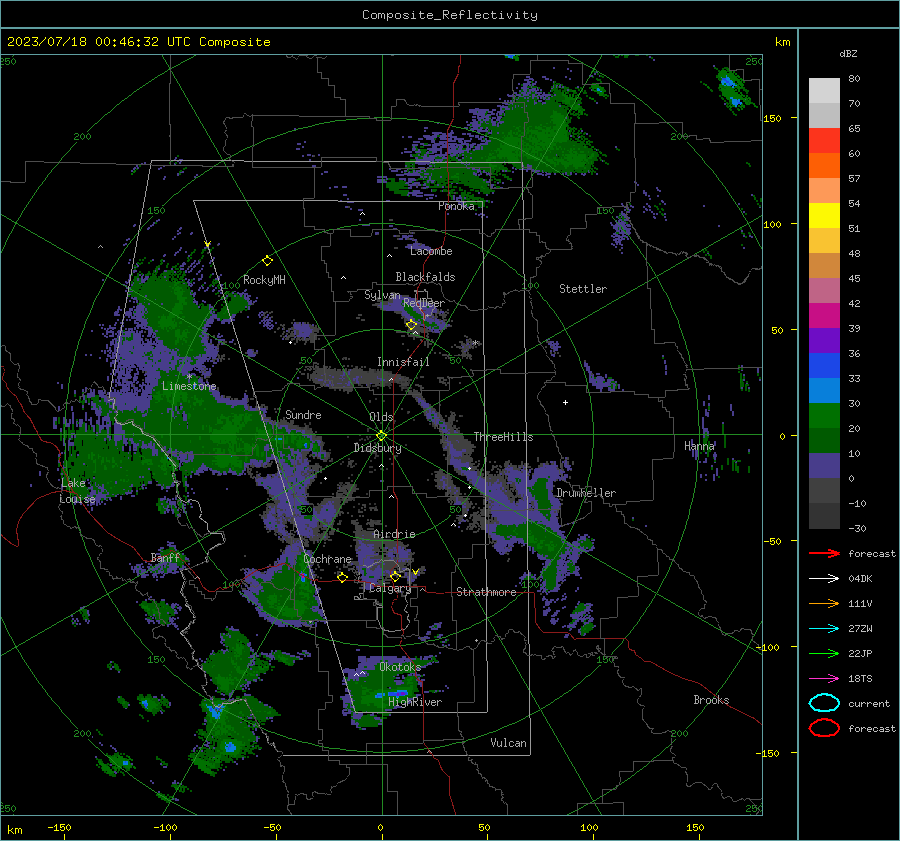
Task: Click the yellow radar-center diamond above Didsbury
Action: point(381,436)
